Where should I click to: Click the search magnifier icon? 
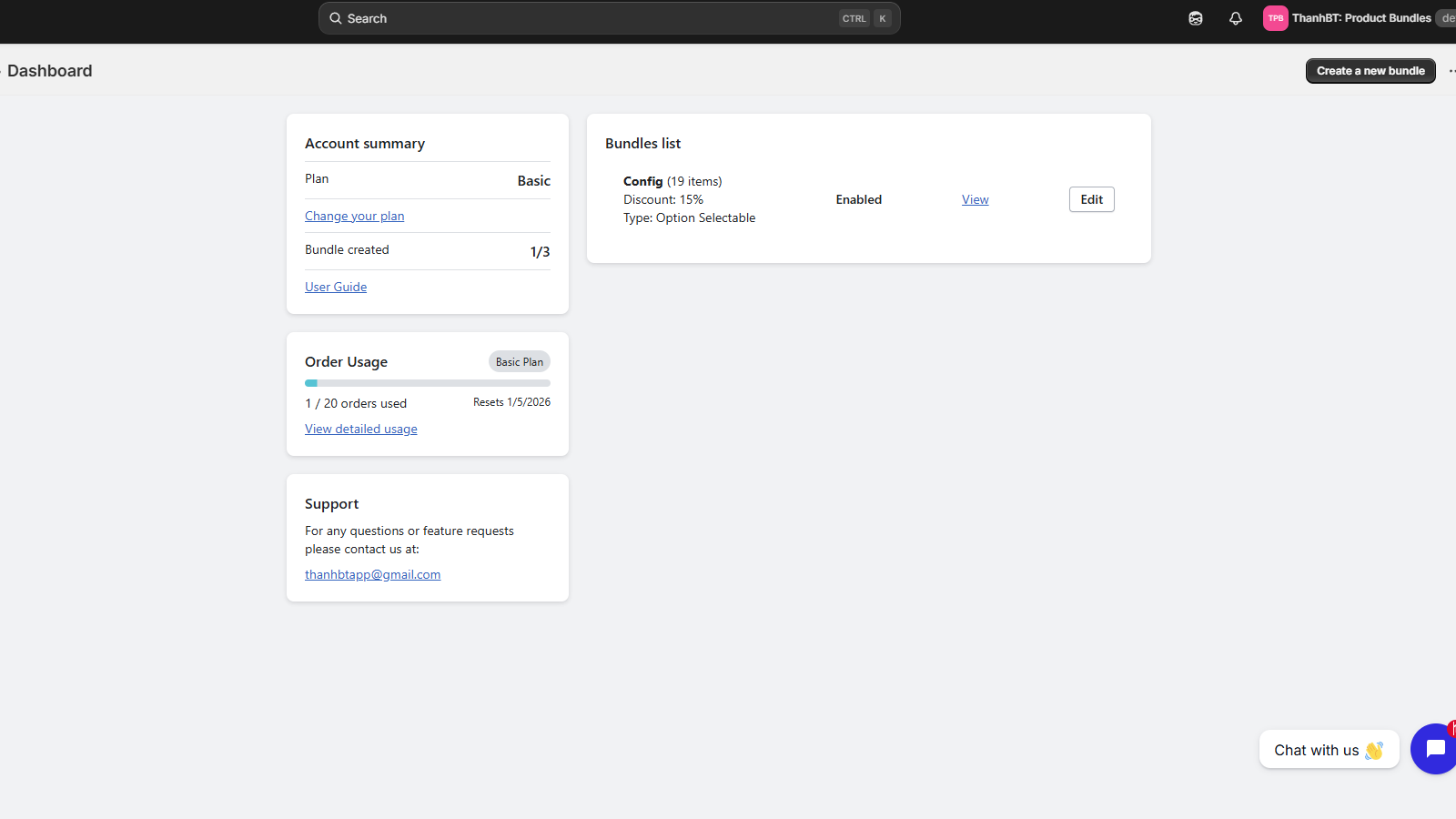pyautogui.click(x=336, y=18)
